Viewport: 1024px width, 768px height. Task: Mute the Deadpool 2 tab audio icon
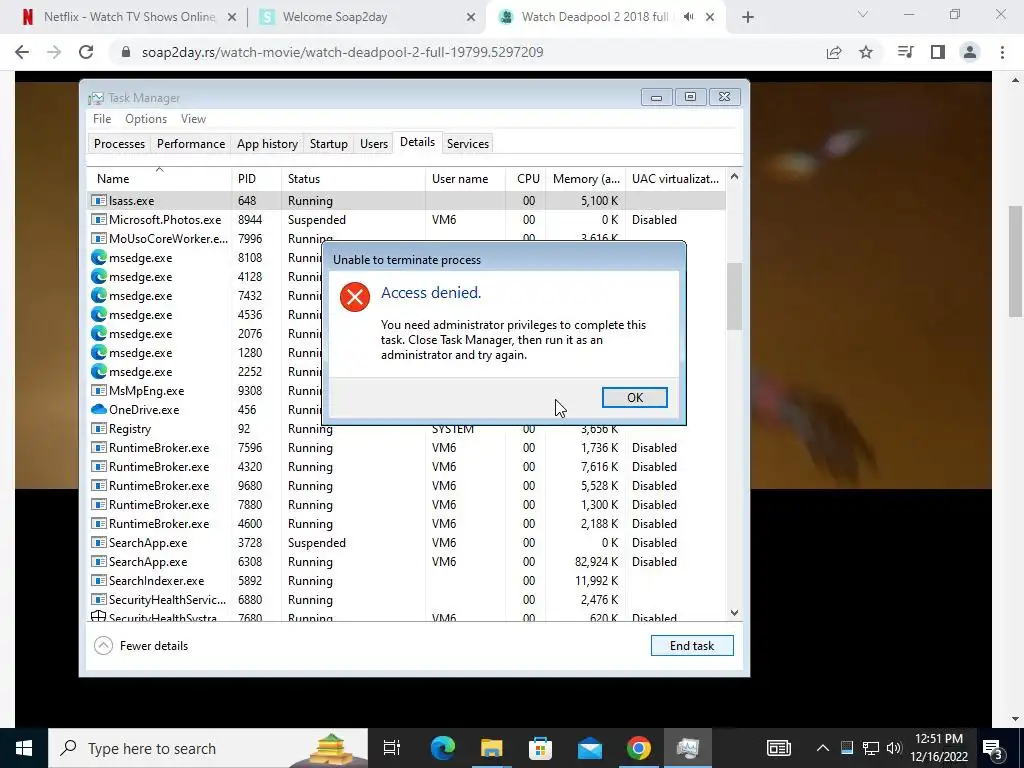pos(688,17)
